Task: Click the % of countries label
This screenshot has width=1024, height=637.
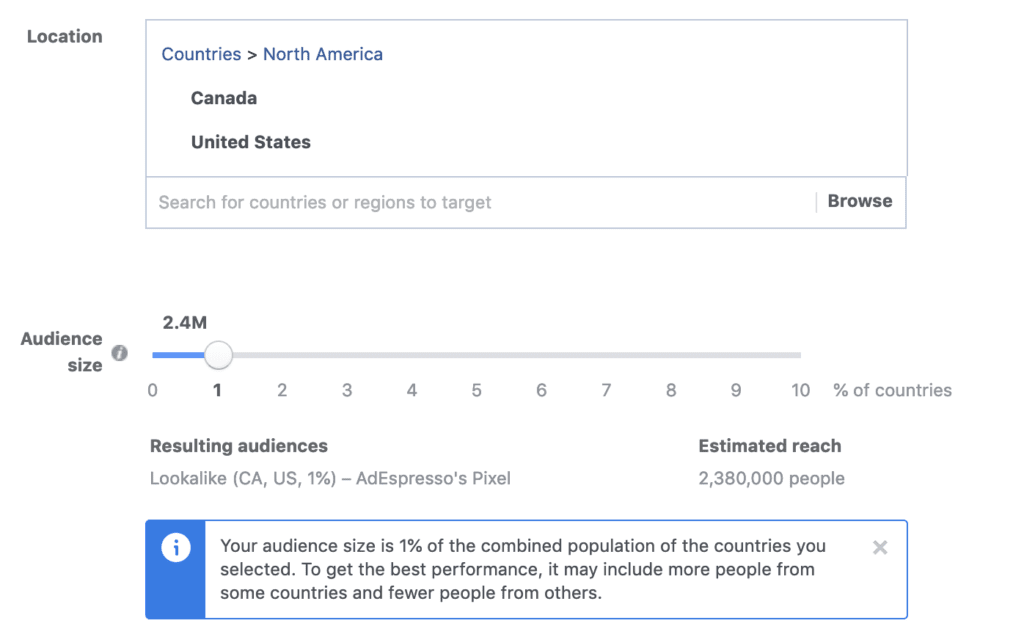Action: click(x=892, y=390)
